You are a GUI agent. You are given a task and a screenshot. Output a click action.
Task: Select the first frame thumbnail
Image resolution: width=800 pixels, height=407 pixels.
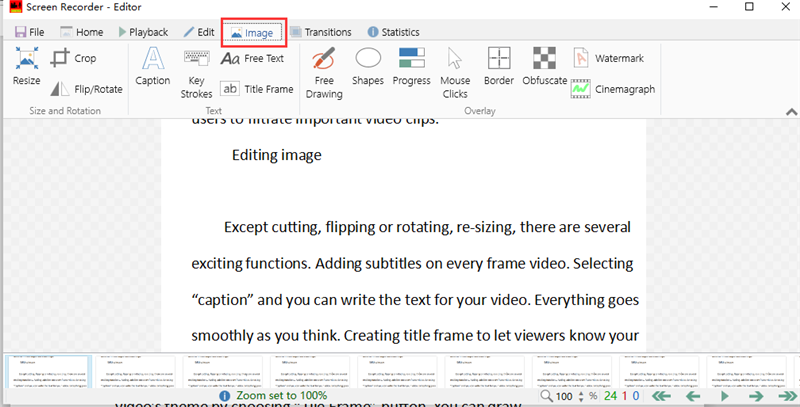point(48,371)
